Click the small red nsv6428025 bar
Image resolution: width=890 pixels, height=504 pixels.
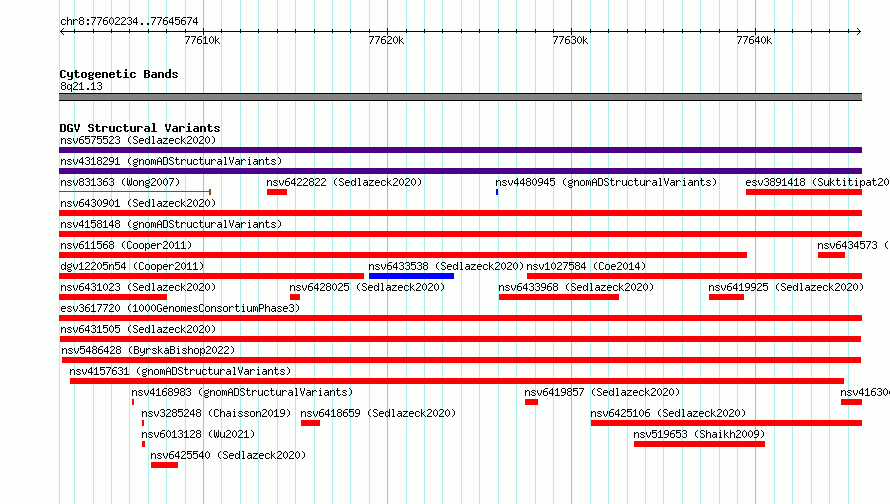point(295,297)
